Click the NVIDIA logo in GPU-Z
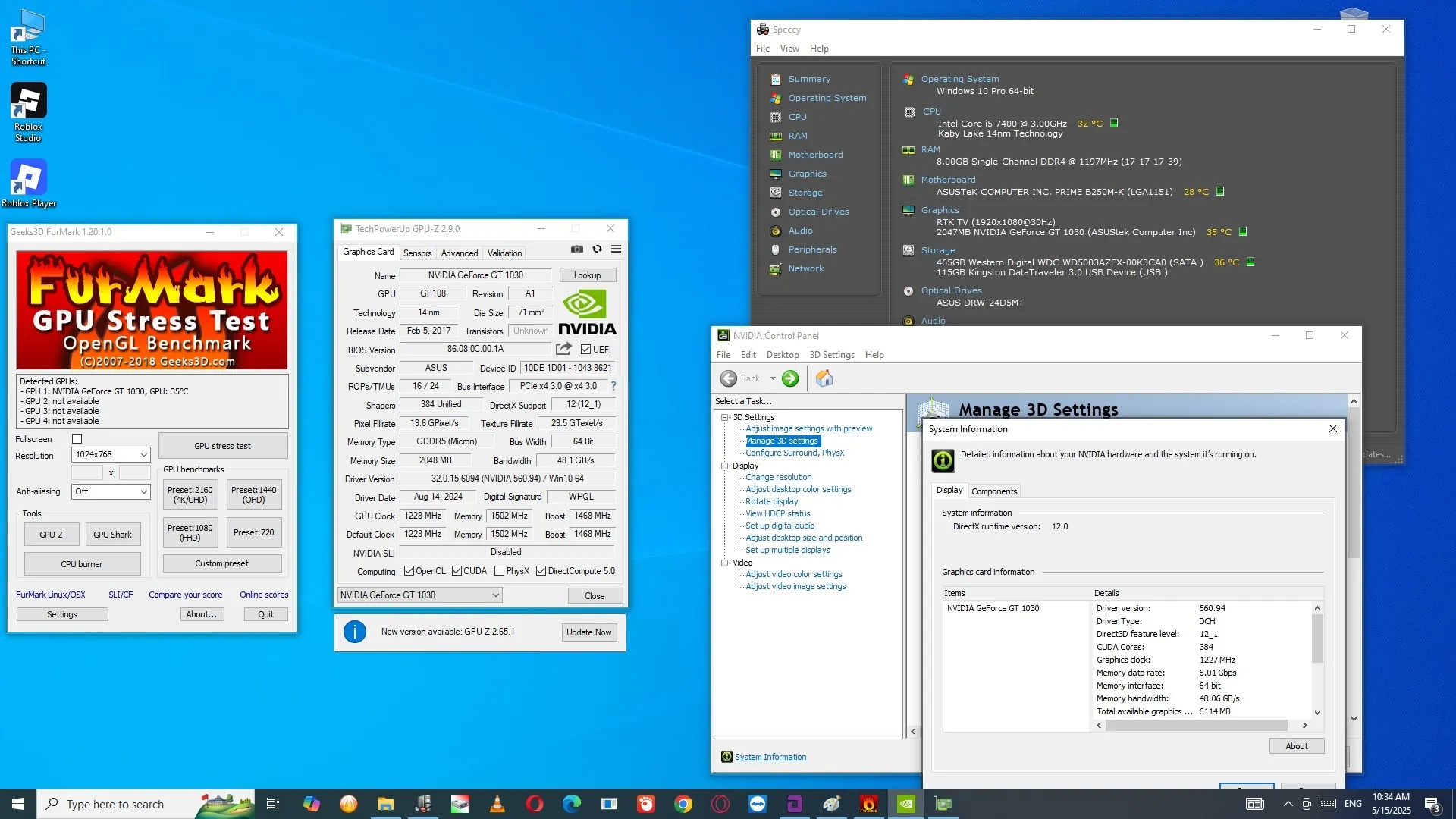The height and width of the screenshot is (819, 1456). 587,312
